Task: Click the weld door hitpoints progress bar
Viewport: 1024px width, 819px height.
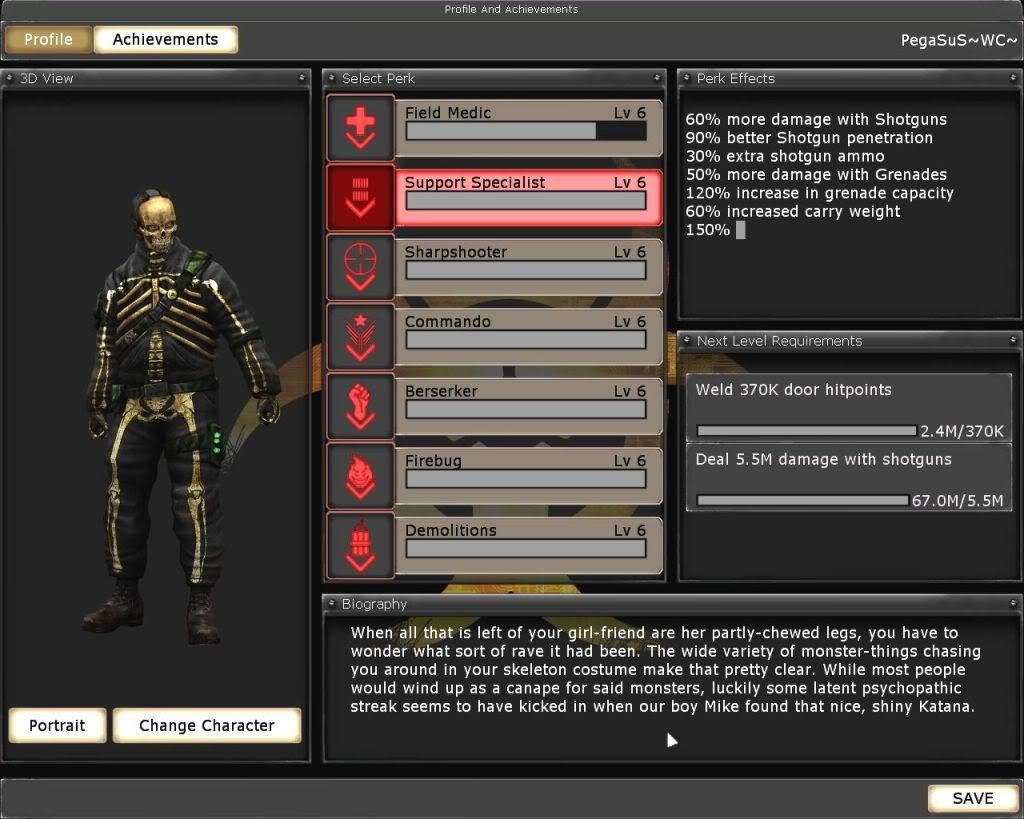Action: pyautogui.click(x=805, y=430)
